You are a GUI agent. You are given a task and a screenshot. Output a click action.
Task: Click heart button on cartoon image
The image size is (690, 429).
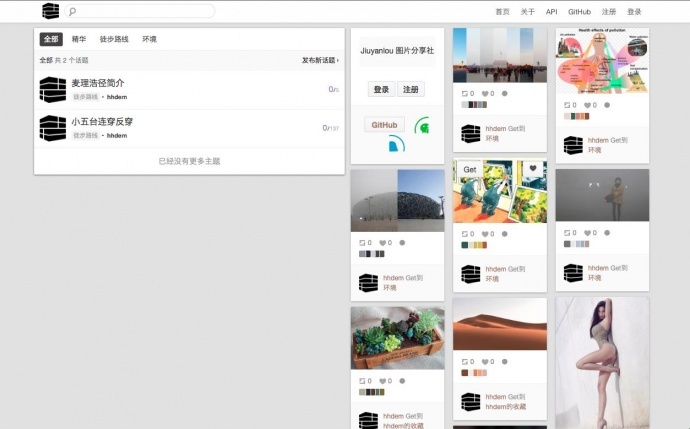(533, 169)
